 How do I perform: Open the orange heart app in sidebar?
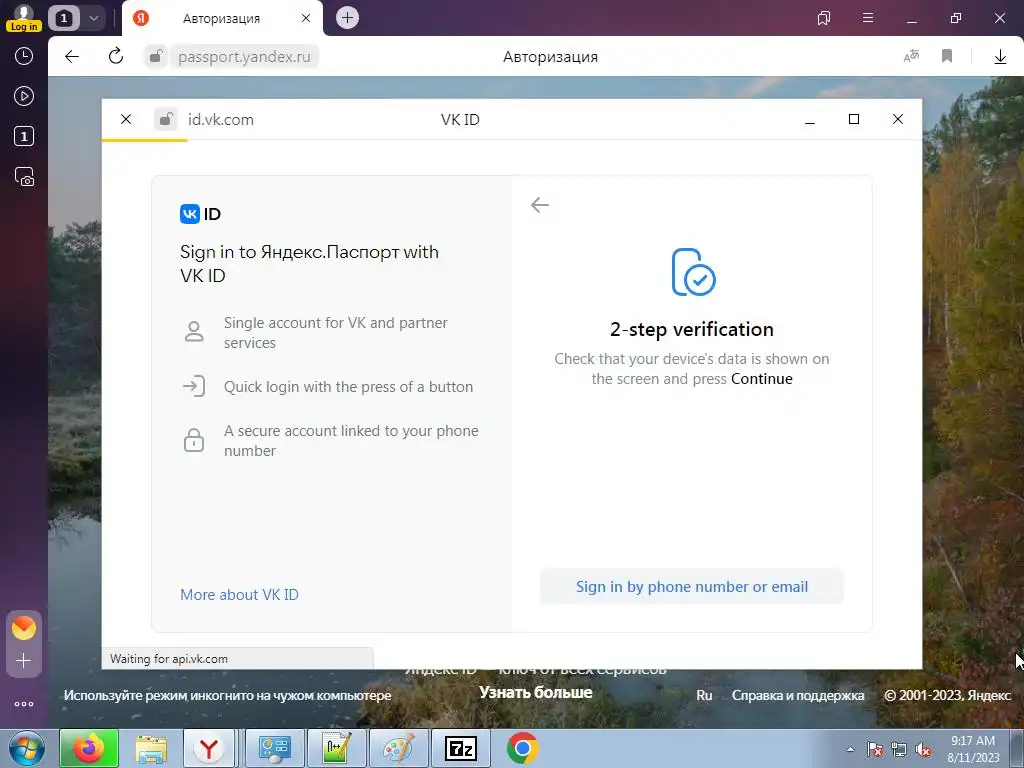click(x=24, y=628)
